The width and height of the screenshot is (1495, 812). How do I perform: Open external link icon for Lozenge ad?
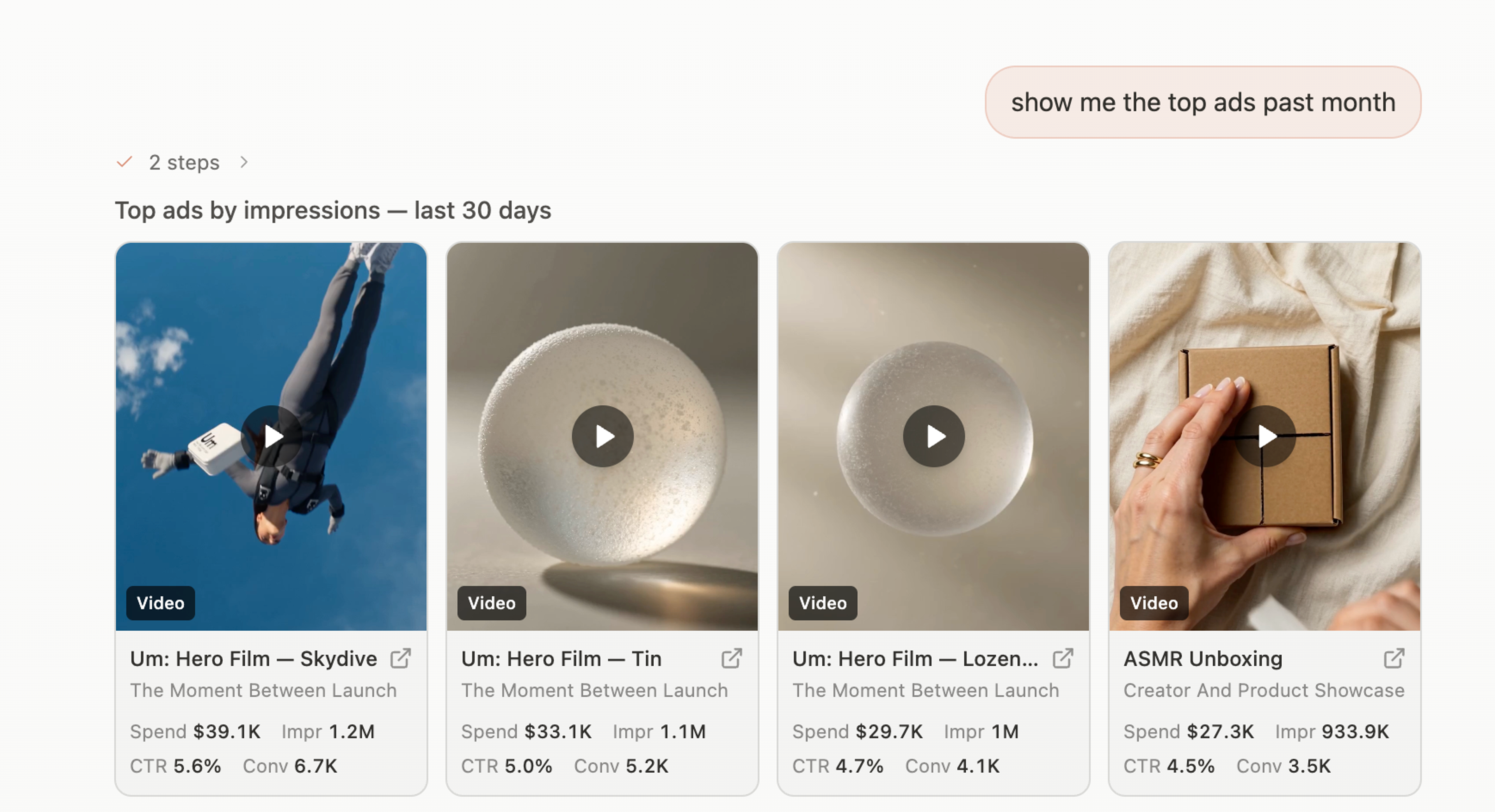pos(1062,658)
